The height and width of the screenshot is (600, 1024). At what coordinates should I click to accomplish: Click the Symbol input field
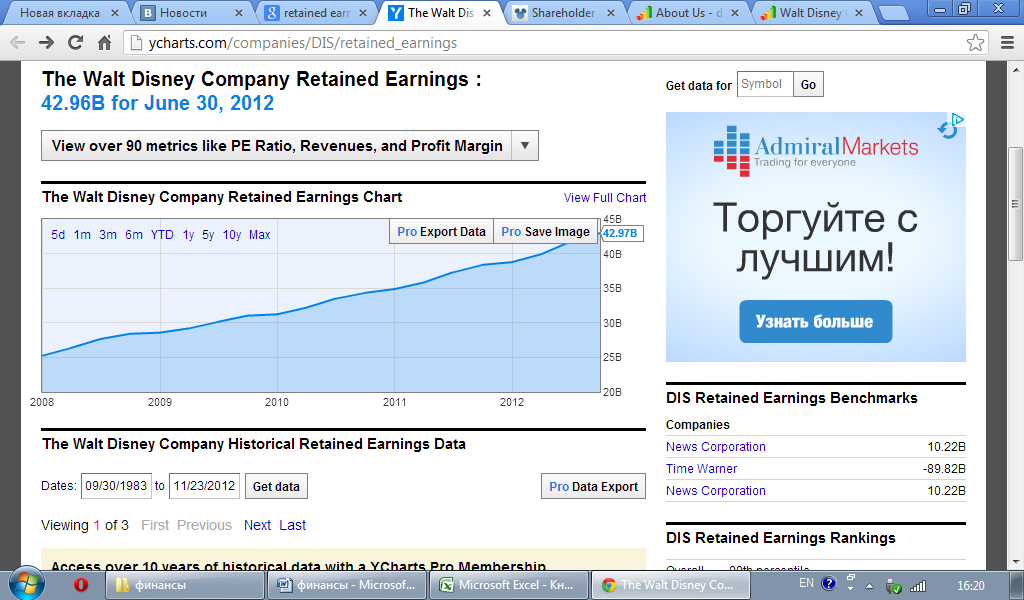765,84
